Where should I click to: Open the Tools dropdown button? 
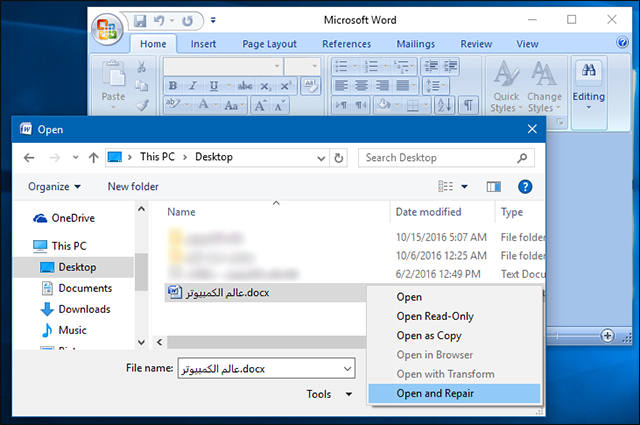pos(330,394)
